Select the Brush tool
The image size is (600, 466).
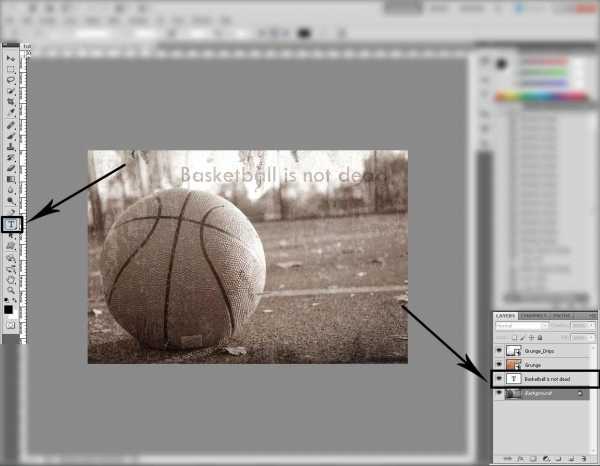click(x=11, y=136)
